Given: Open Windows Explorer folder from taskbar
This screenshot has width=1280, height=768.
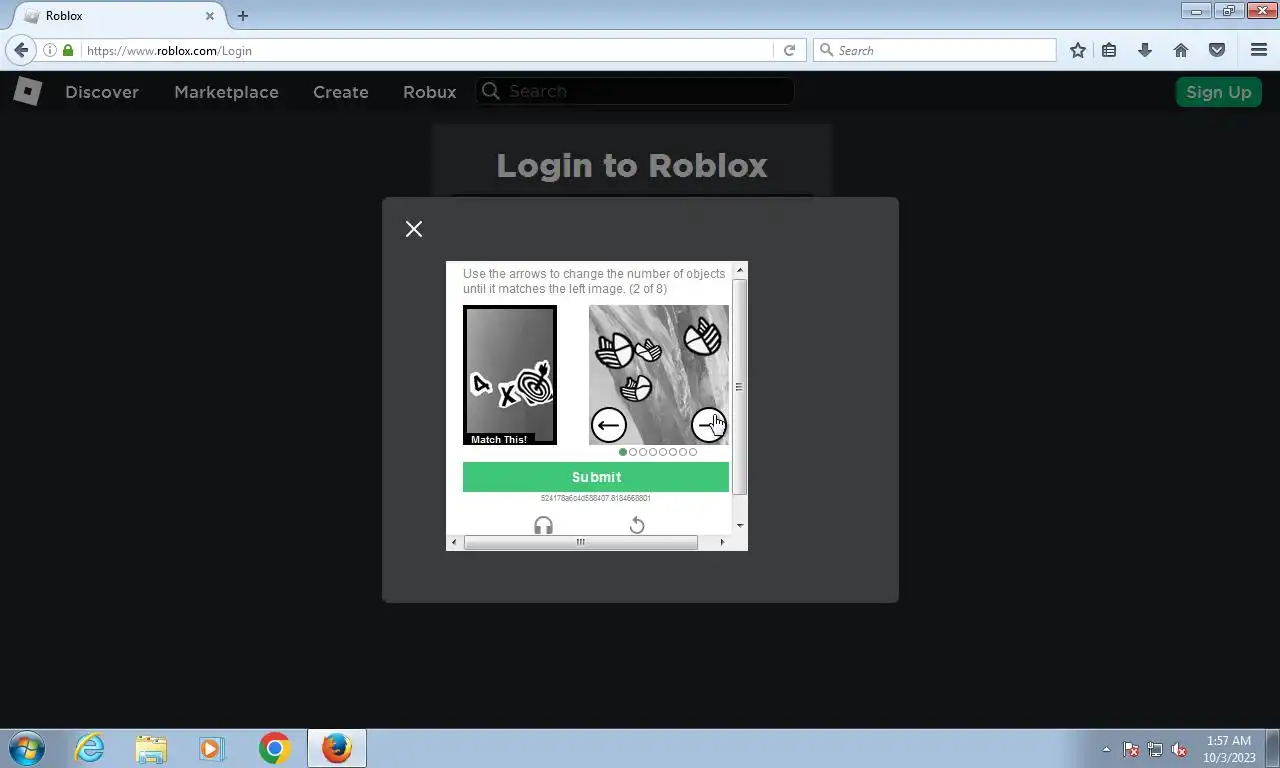Looking at the screenshot, I should tap(151, 748).
